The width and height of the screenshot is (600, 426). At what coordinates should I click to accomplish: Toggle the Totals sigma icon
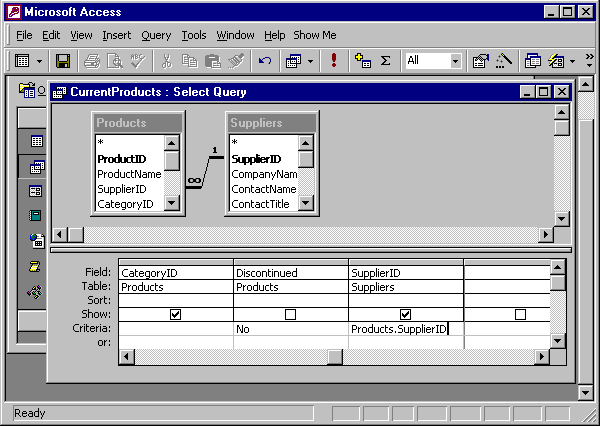(x=385, y=61)
